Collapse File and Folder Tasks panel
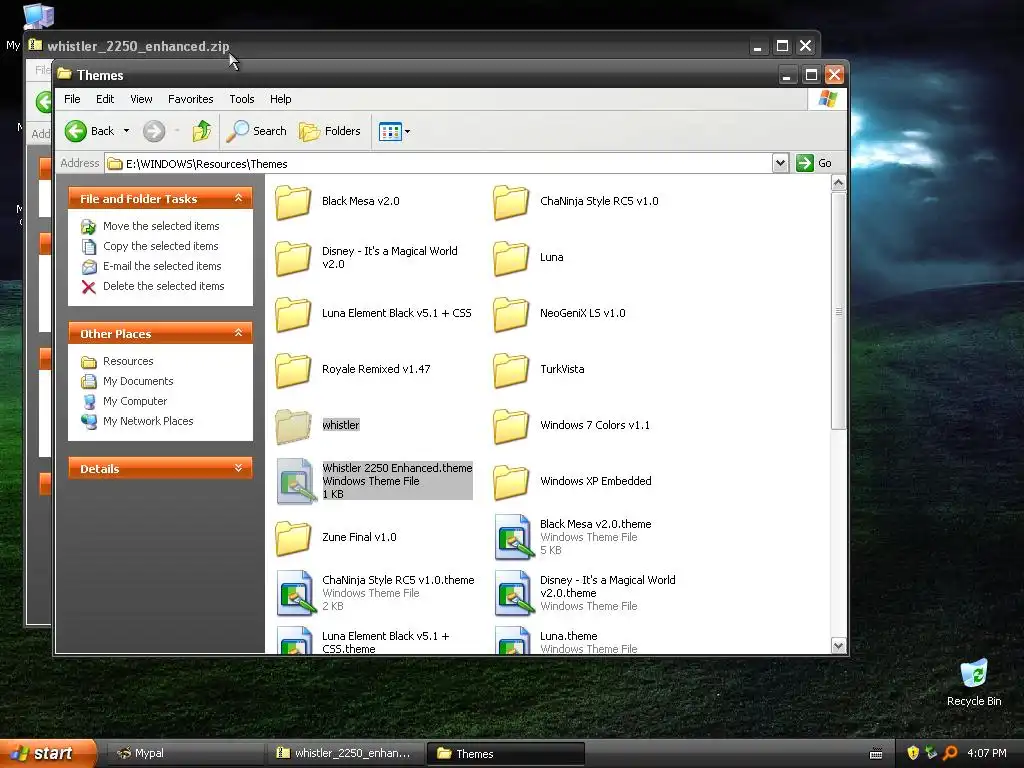The height and width of the screenshot is (768, 1024). [x=238, y=198]
